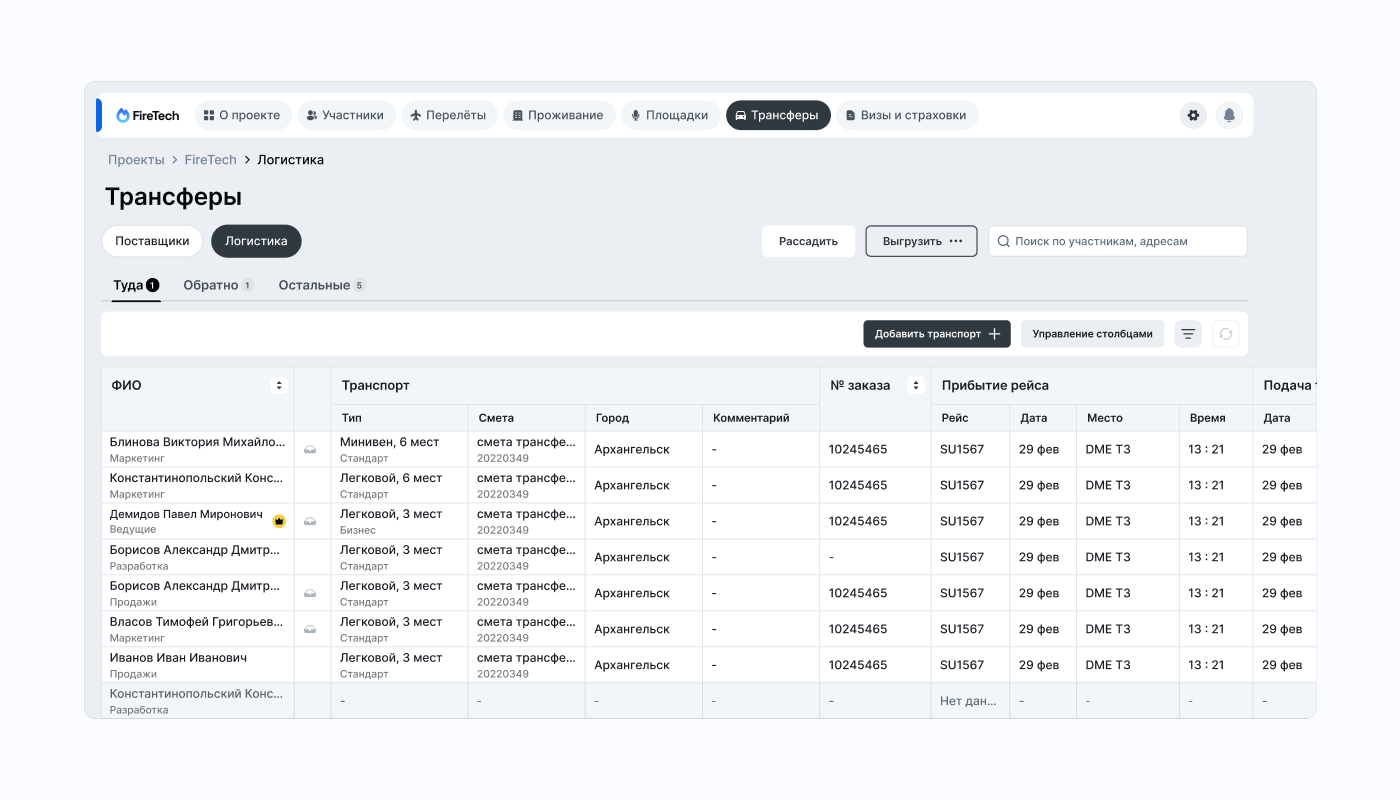The width and height of the screenshot is (1400, 800).
Task: Toggle sort on the № заказа column
Action: 915,385
